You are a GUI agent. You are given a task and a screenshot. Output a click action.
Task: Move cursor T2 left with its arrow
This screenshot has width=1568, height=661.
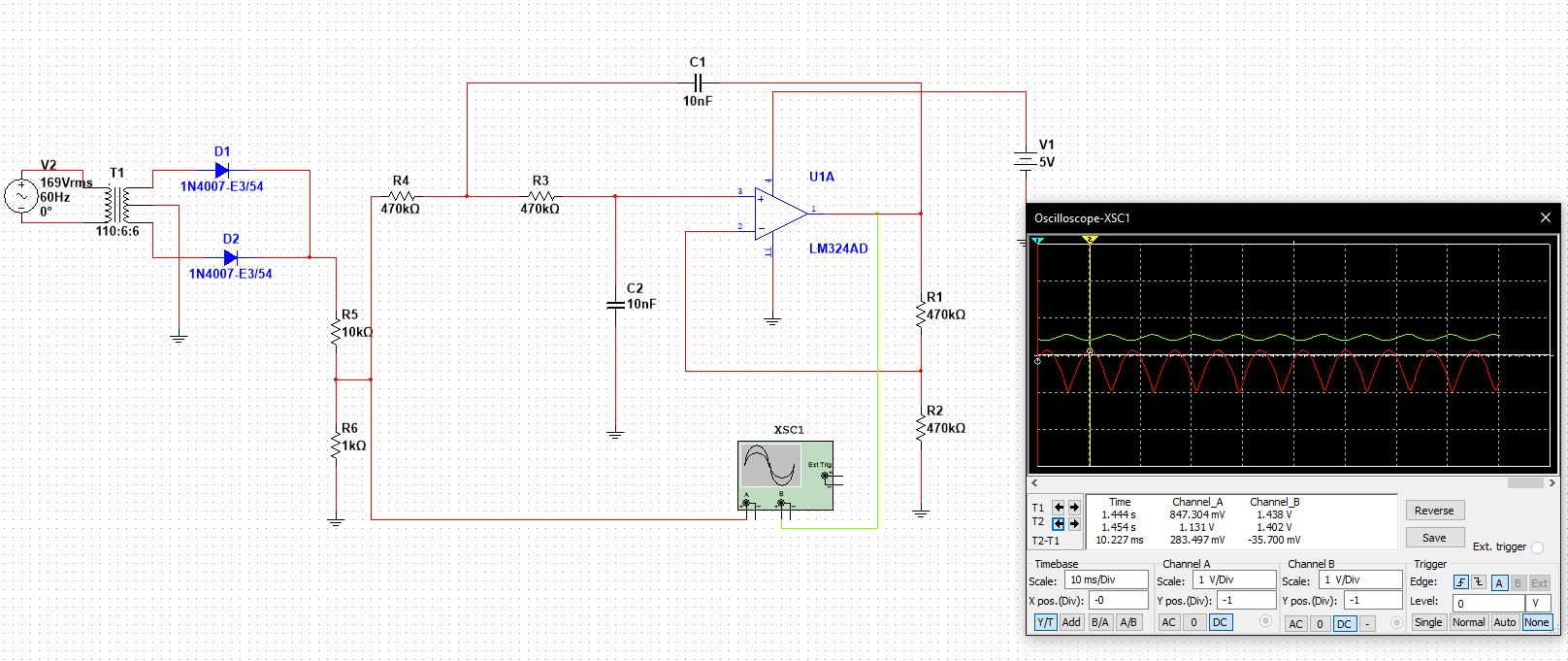point(1059,524)
